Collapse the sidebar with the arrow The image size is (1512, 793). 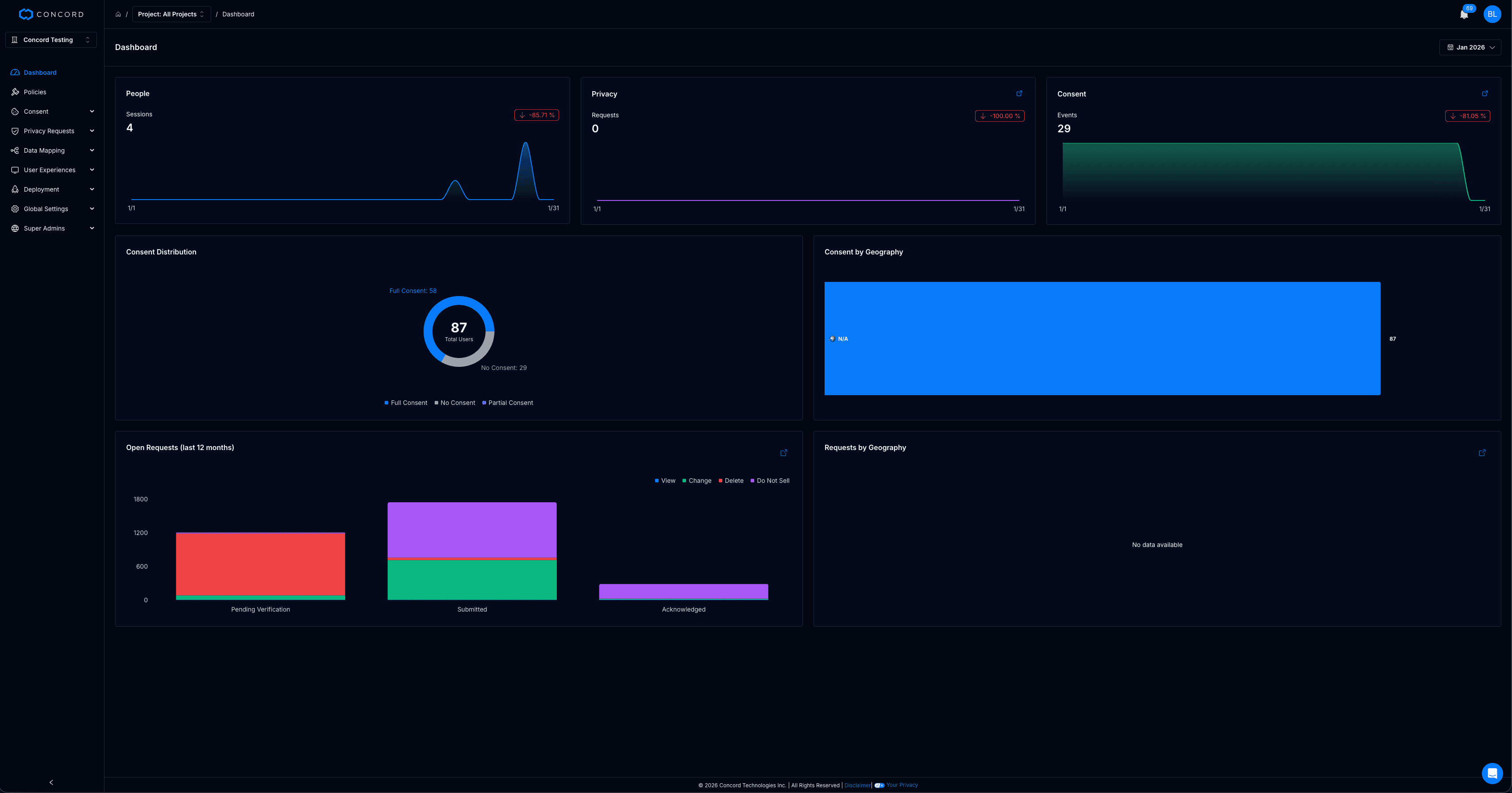[x=51, y=782]
